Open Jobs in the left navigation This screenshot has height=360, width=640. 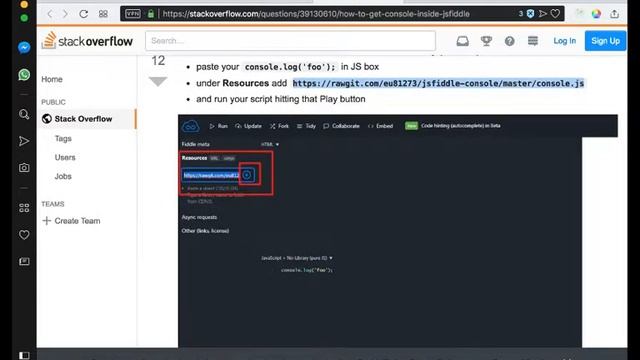coord(63,176)
